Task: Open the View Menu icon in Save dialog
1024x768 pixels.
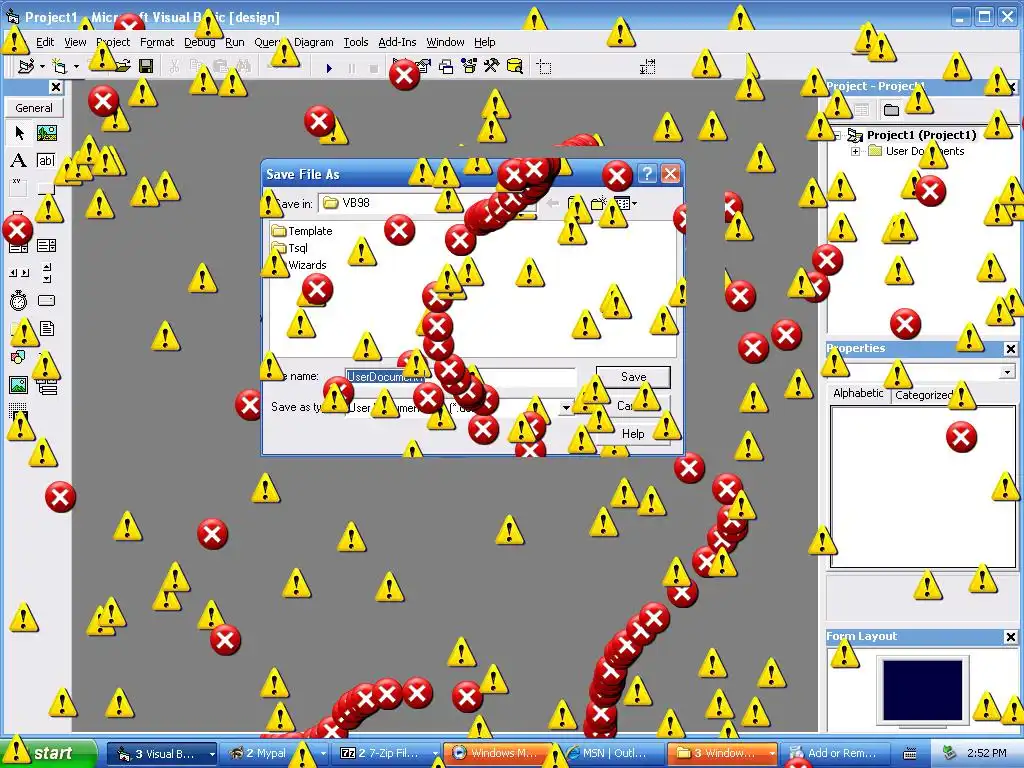Action: (x=625, y=204)
